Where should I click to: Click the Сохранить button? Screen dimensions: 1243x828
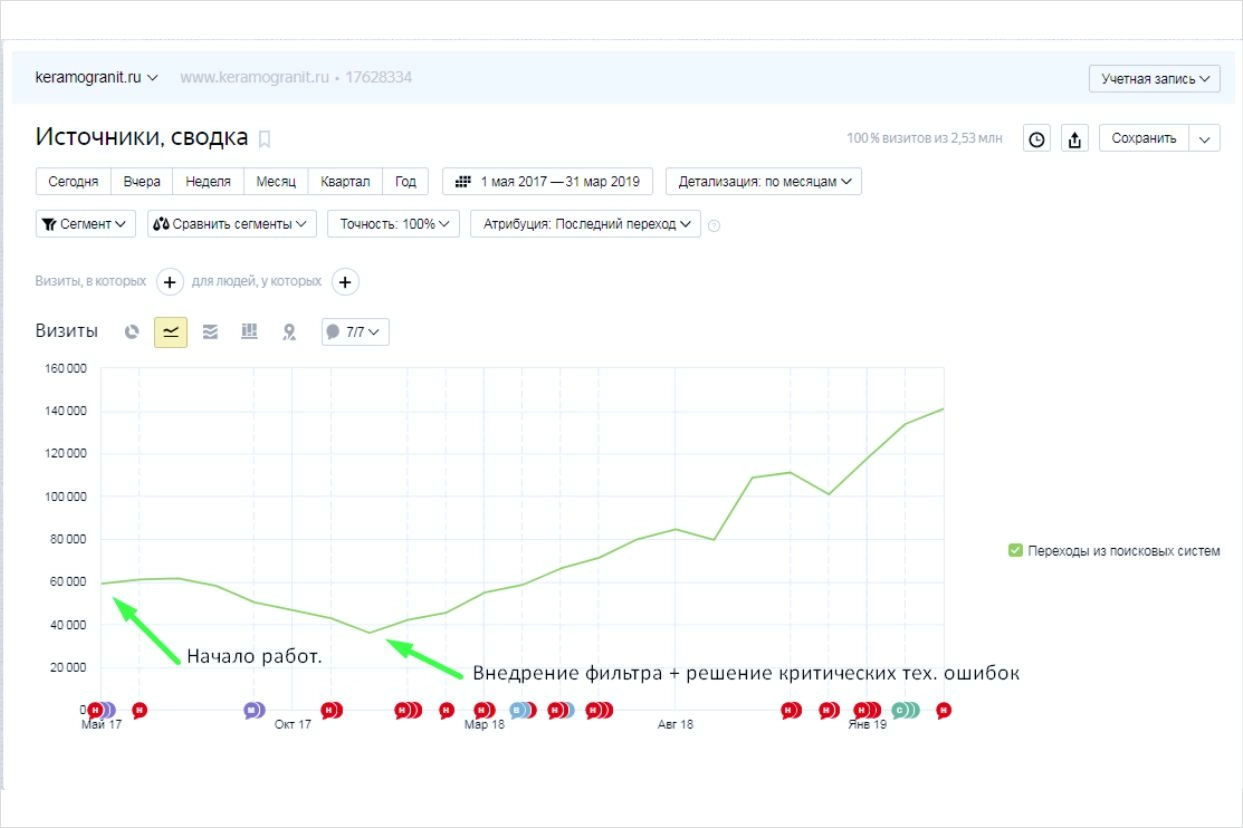1144,139
